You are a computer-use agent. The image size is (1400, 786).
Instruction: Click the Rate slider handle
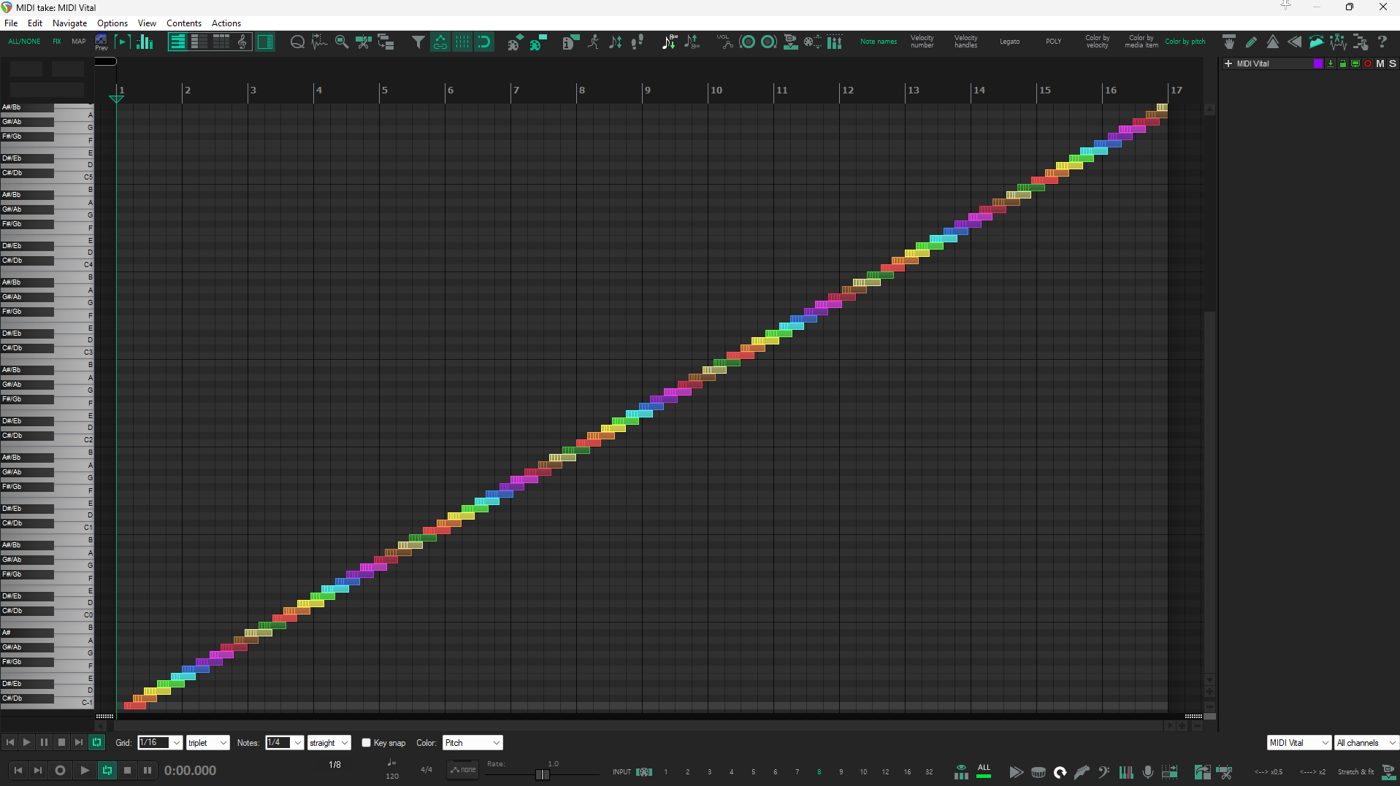click(542, 774)
